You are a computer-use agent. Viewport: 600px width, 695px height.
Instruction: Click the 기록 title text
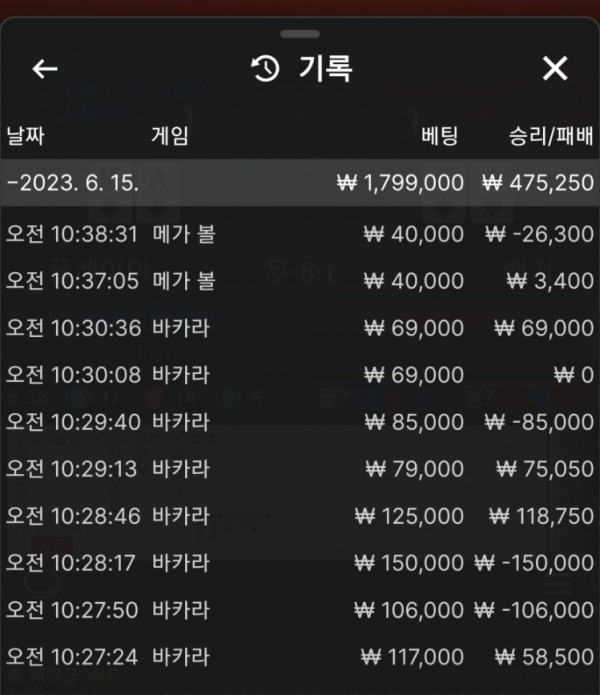tap(325, 68)
